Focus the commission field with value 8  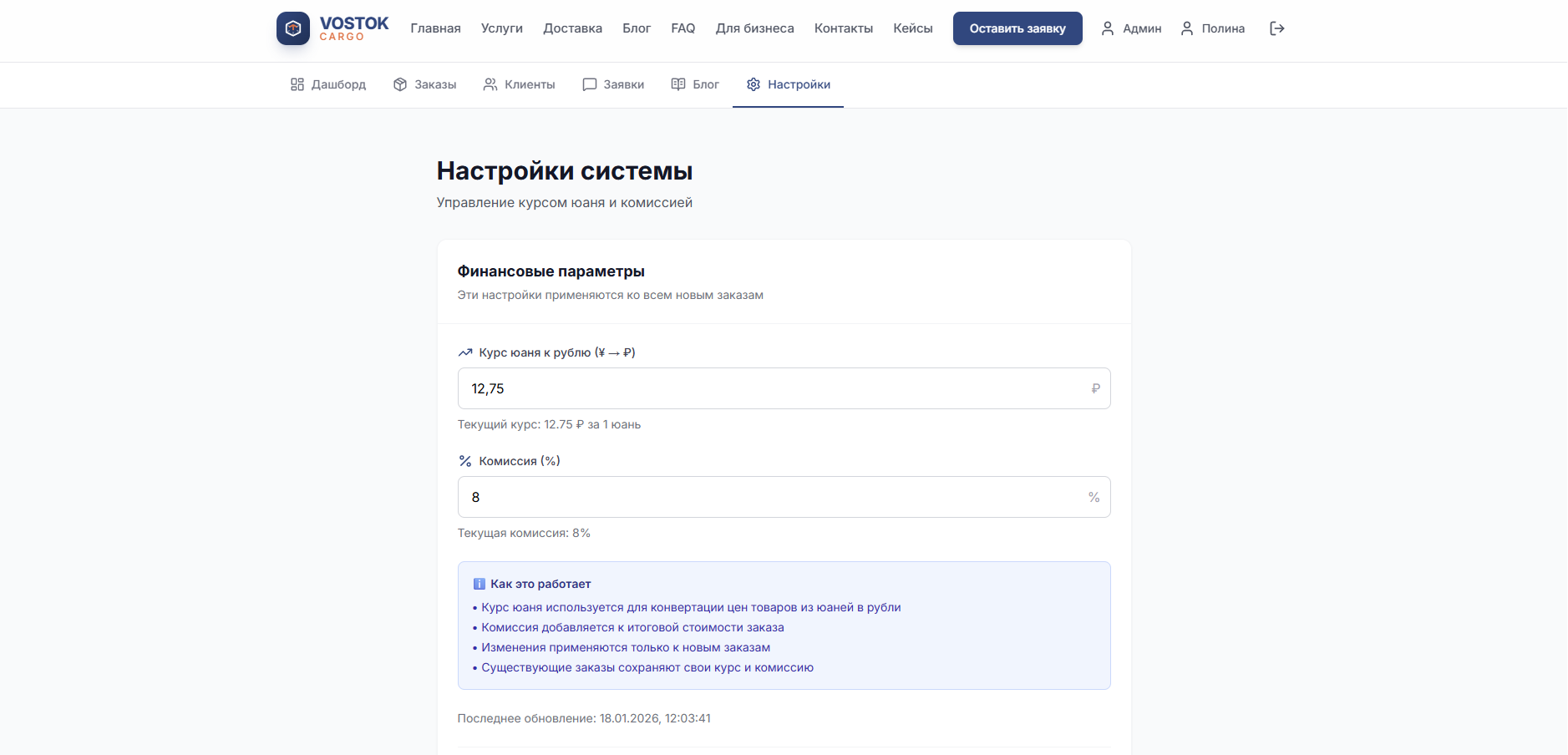click(x=784, y=497)
